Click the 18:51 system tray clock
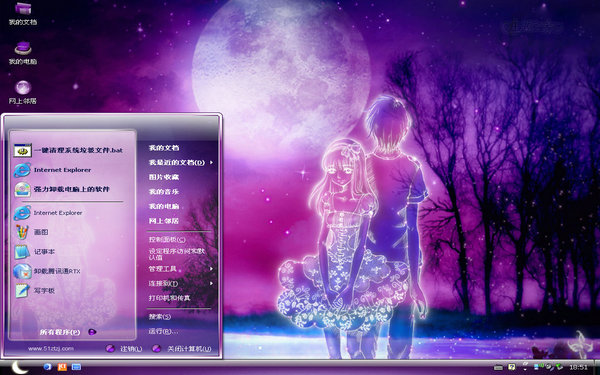The image size is (600, 375). click(579, 367)
